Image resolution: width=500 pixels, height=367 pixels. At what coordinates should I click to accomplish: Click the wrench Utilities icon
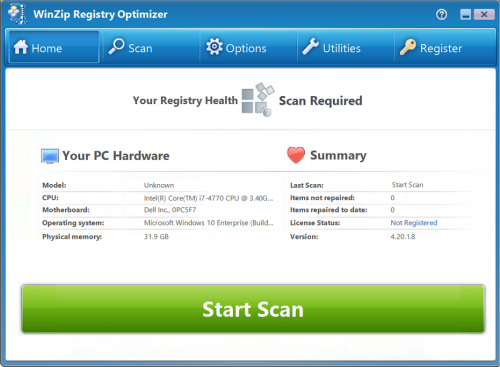[310, 46]
